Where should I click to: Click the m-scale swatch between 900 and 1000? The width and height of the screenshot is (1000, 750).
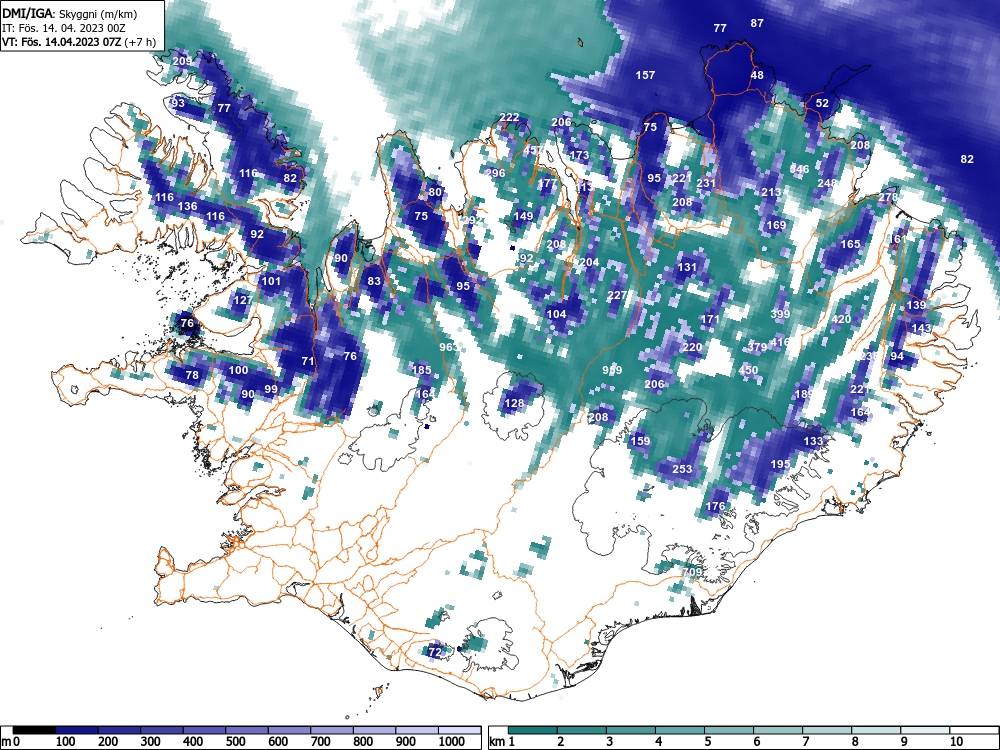[417, 730]
